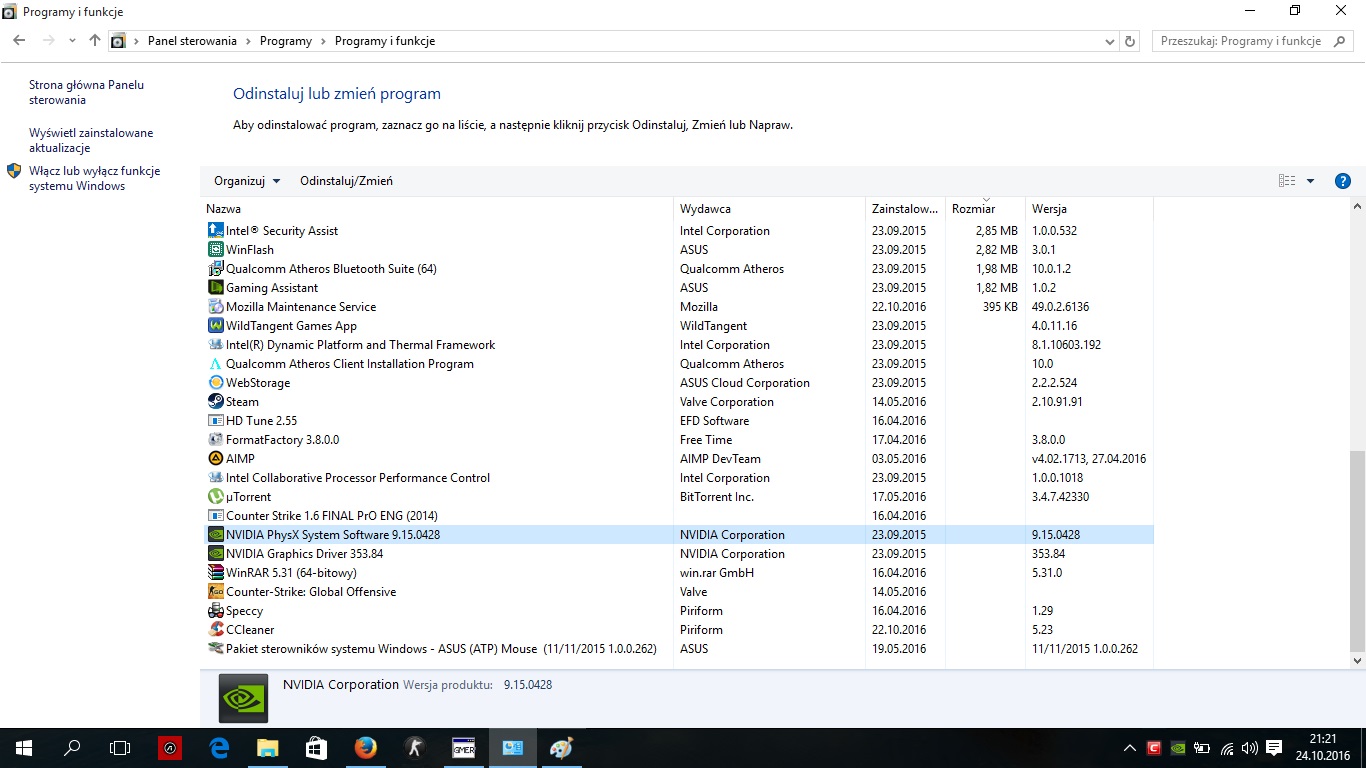The width and height of the screenshot is (1366, 768).
Task: Select Pakiet sterowników ASUS (ATP) Mouse row
Action: (x=678, y=649)
